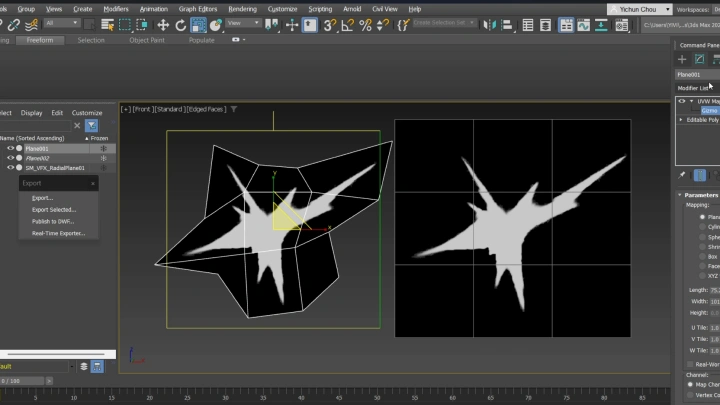Click the [Edged Faces] viewport label

tap(207, 109)
